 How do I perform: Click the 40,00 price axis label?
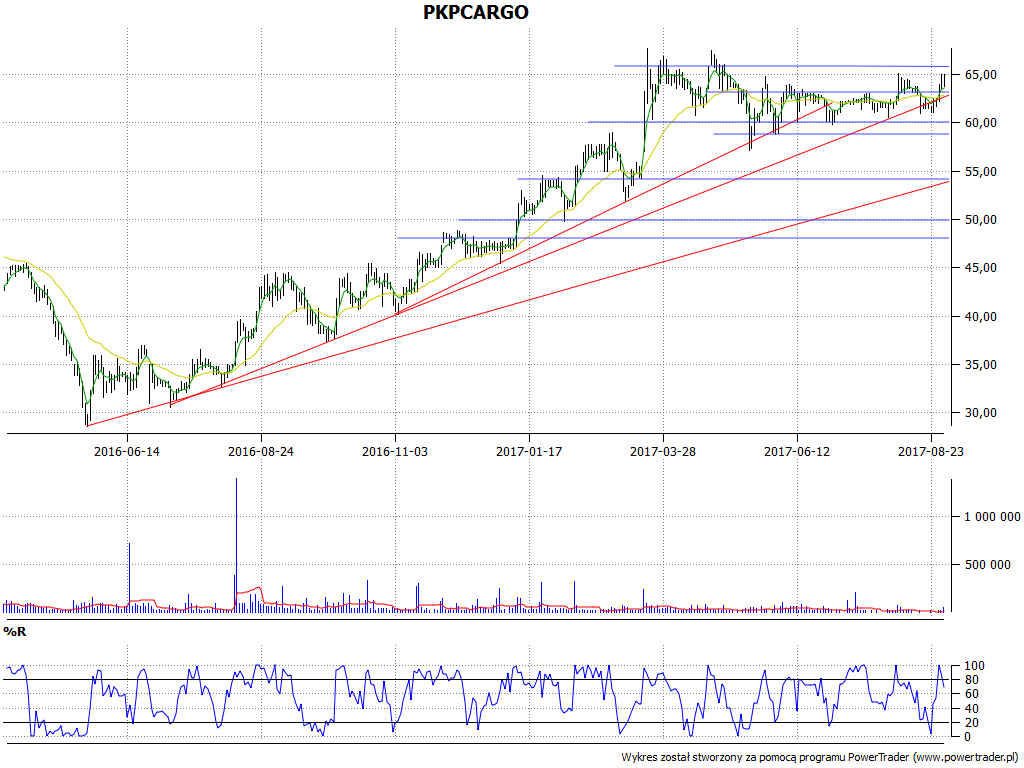(x=981, y=317)
